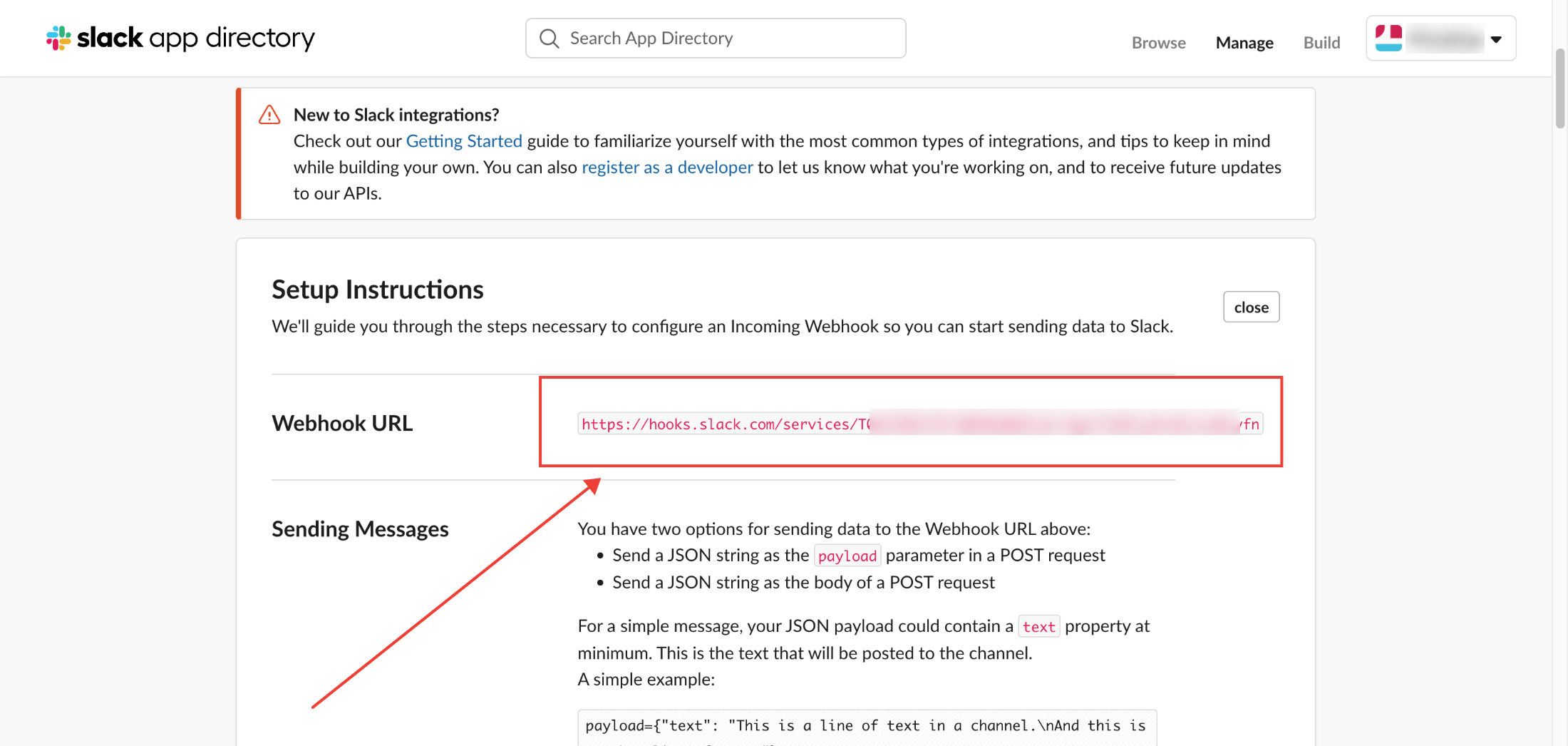Open the Build menu item

click(1321, 43)
